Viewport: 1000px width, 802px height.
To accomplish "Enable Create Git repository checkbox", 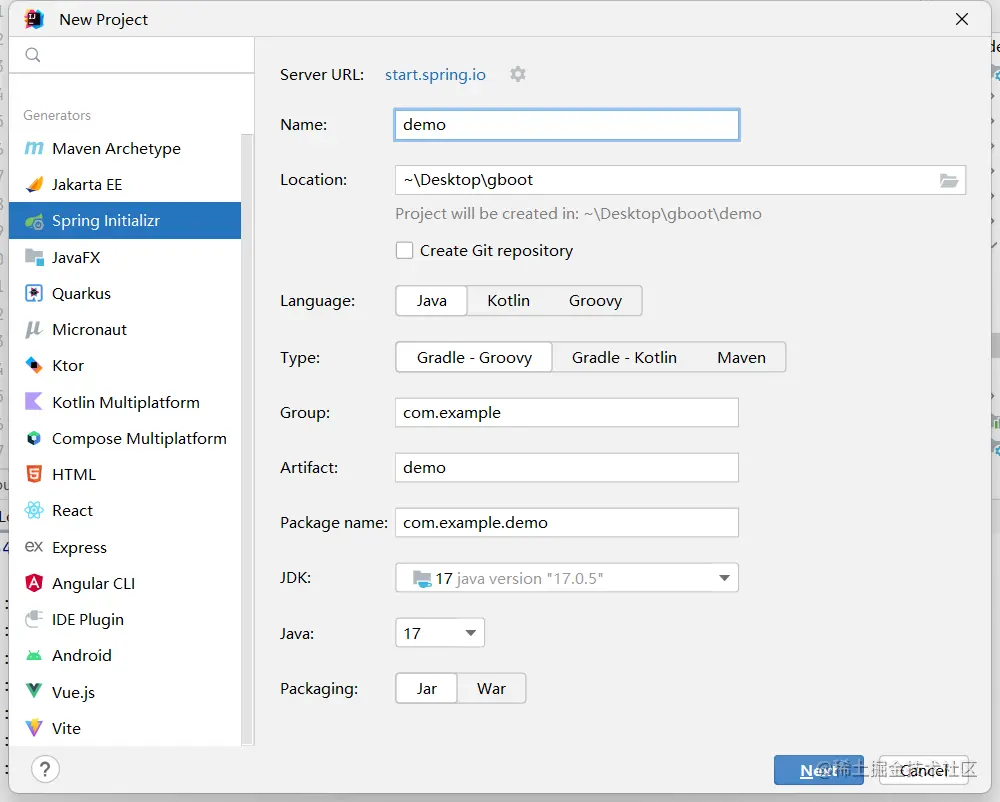I will coord(405,251).
